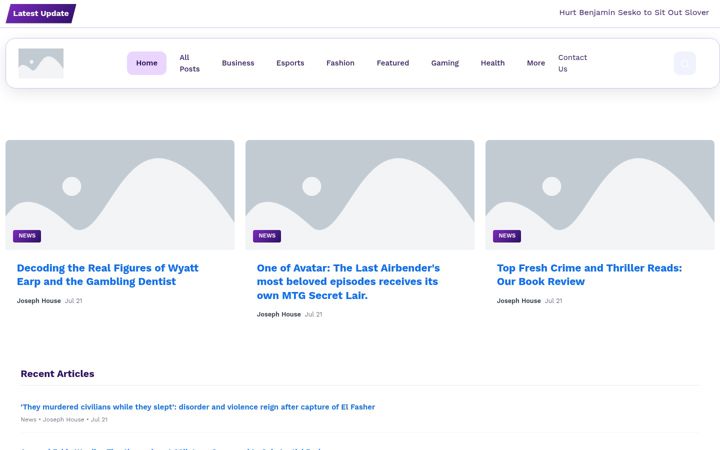
Task: Open the Top Fresh Crime and Thriller Reads headline
Action: [589, 275]
